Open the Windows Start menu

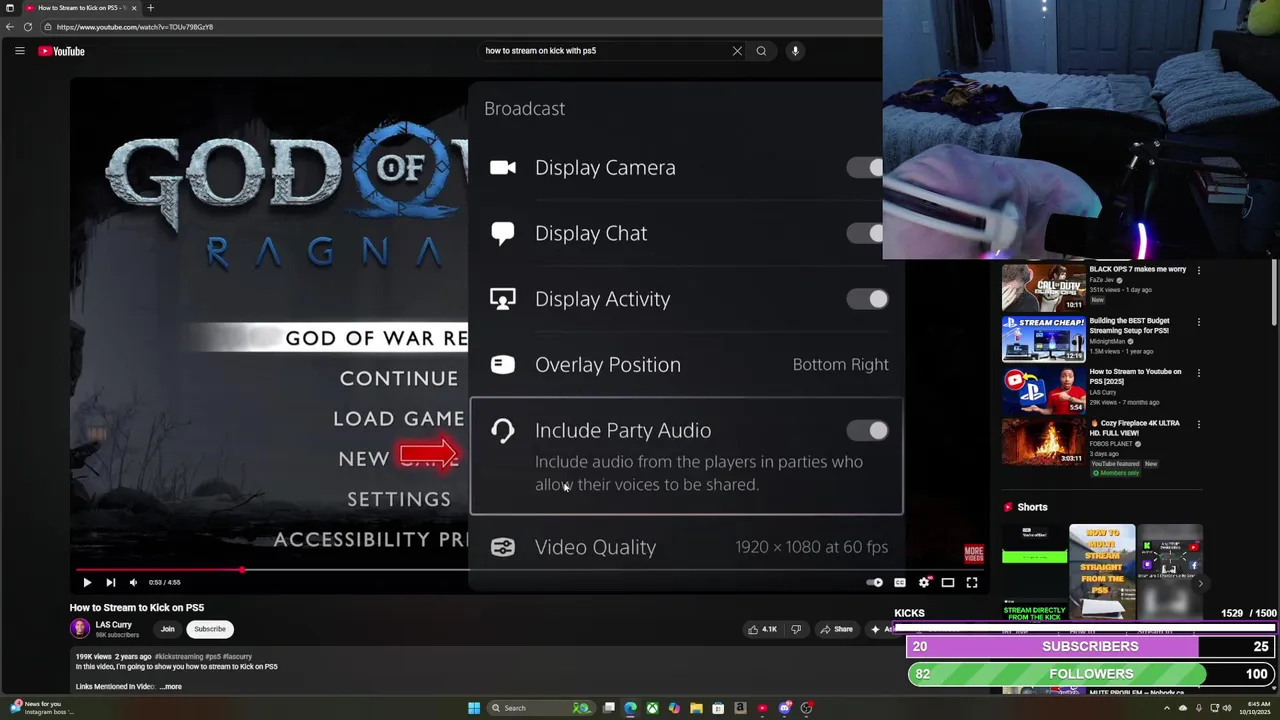coord(474,708)
